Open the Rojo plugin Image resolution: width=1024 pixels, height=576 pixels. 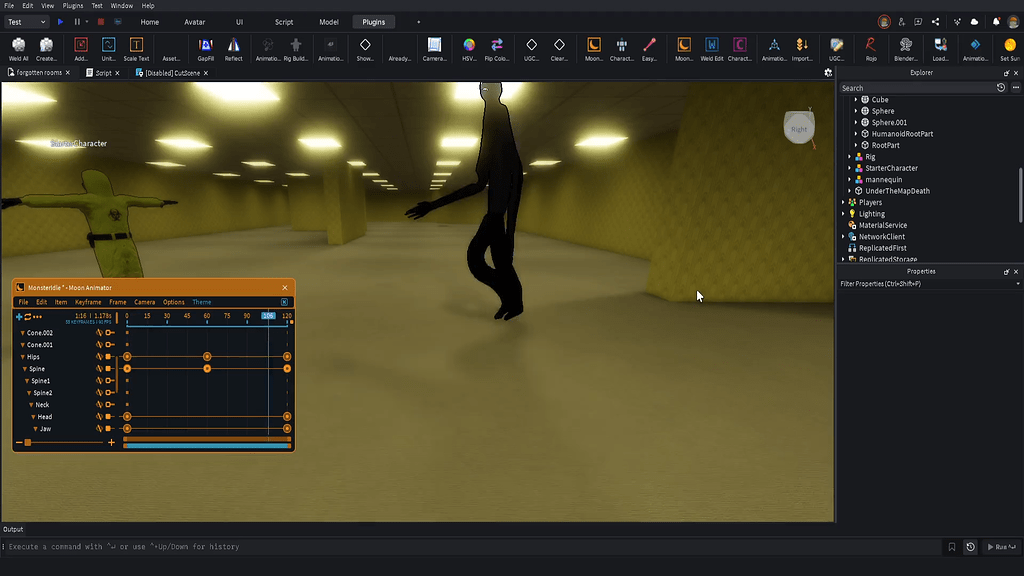[x=869, y=46]
